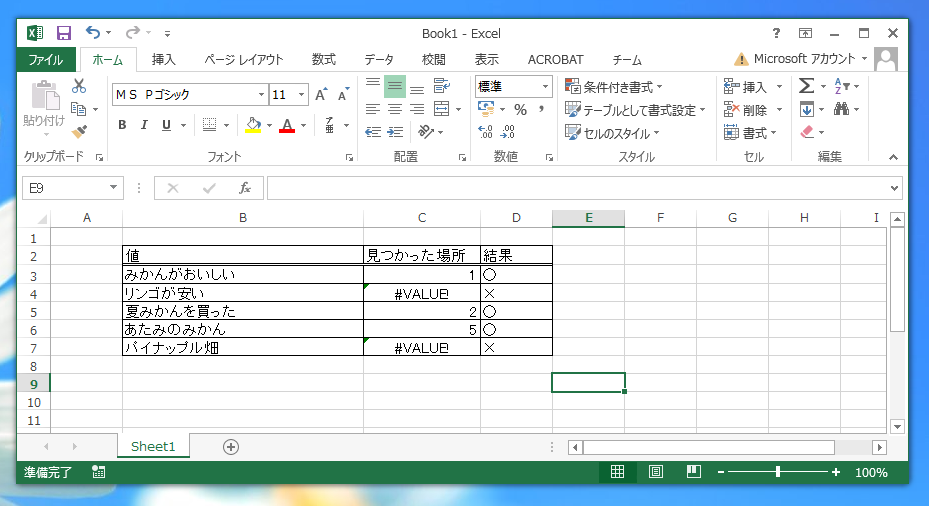This screenshot has height=506, width=929.
Task: Click the Cut scissors icon
Action: (x=79, y=87)
